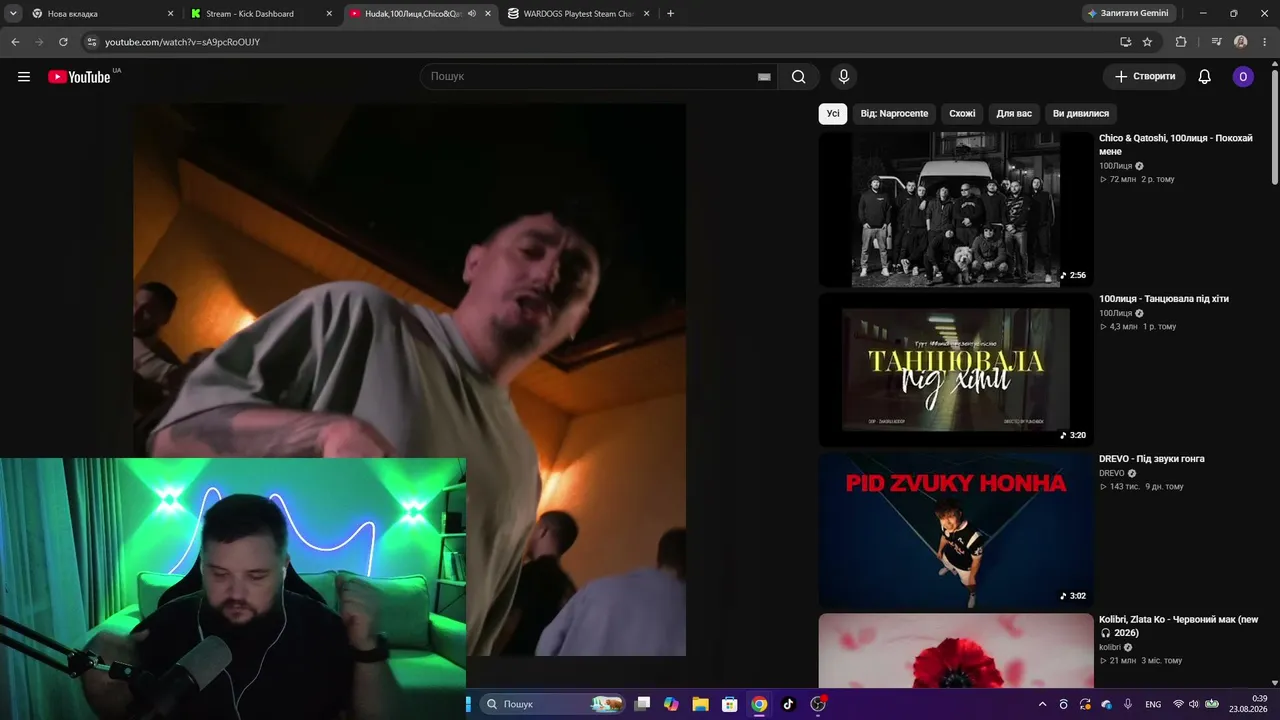Click the Windows taskbar search box

click(553, 704)
